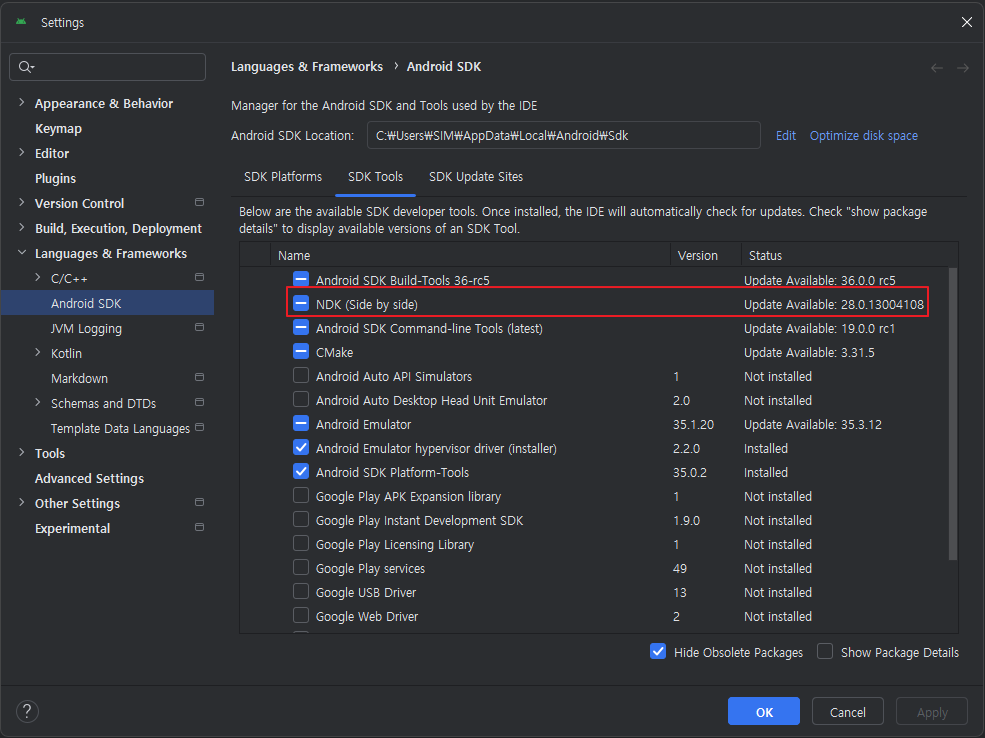Open Advanced Settings page
Screen dimensions: 985x738
pyautogui.click(x=89, y=479)
